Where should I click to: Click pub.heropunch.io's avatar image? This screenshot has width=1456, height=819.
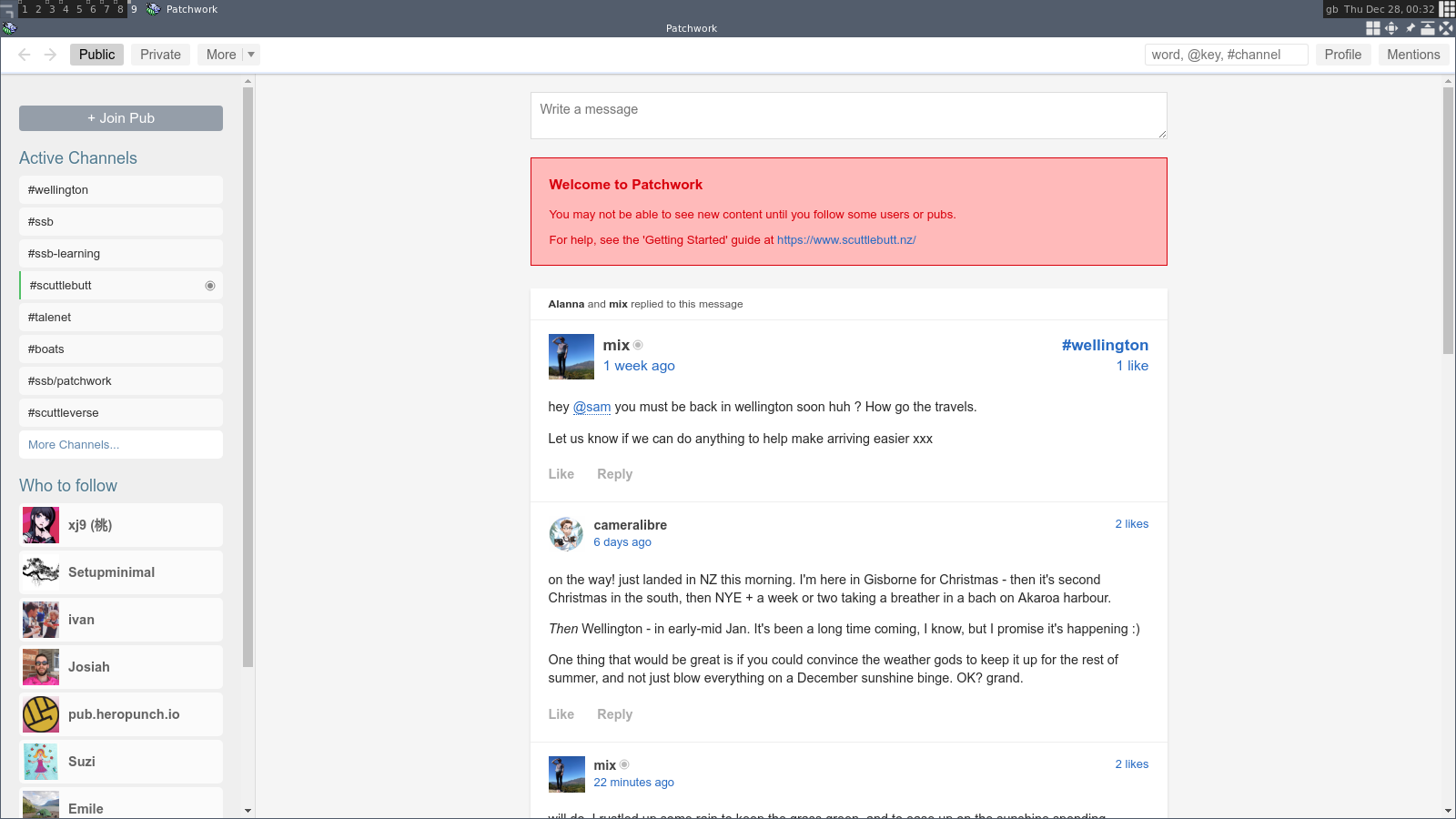[41, 714]
